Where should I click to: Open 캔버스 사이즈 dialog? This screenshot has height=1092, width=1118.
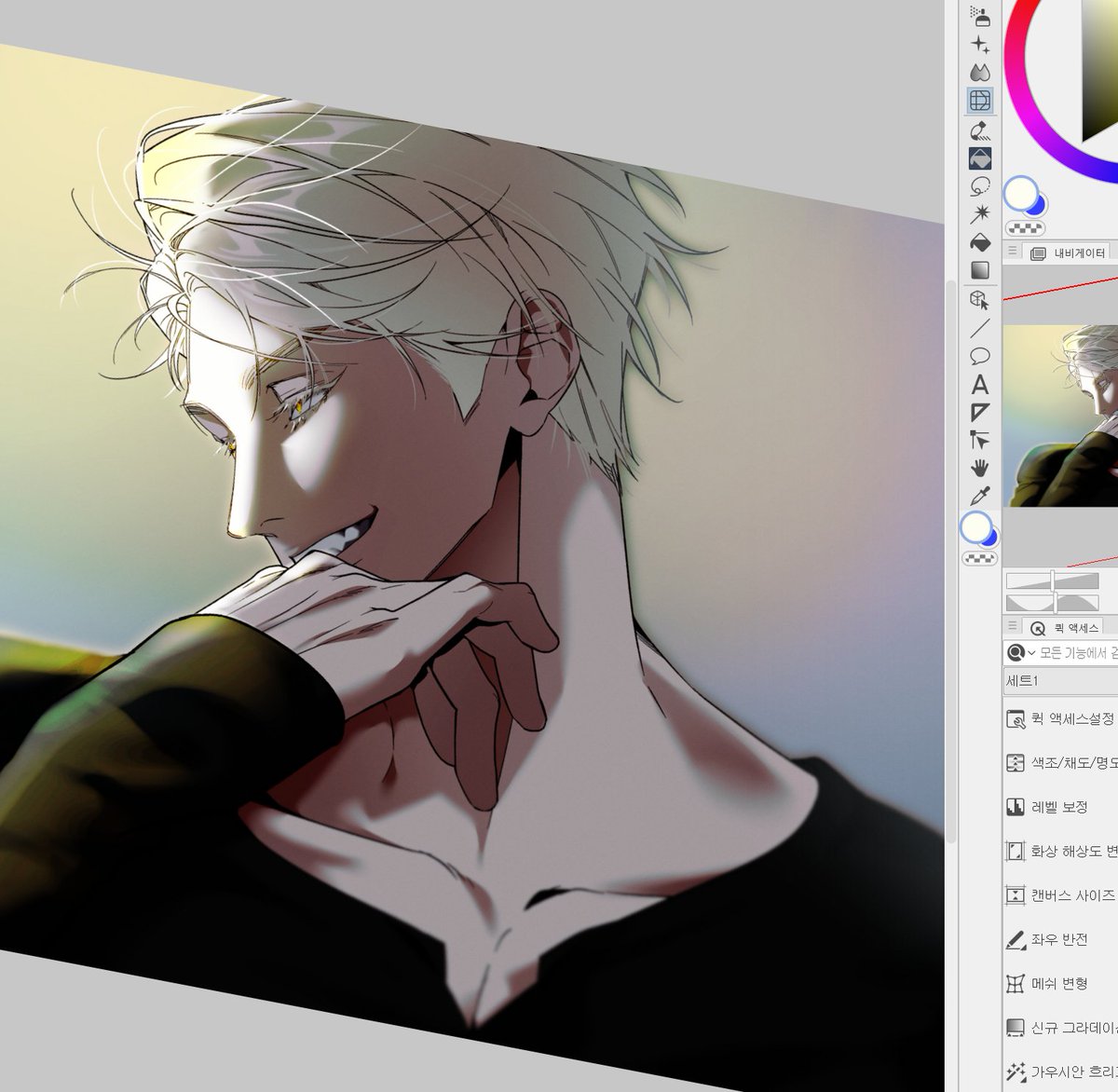[1060, 895]
